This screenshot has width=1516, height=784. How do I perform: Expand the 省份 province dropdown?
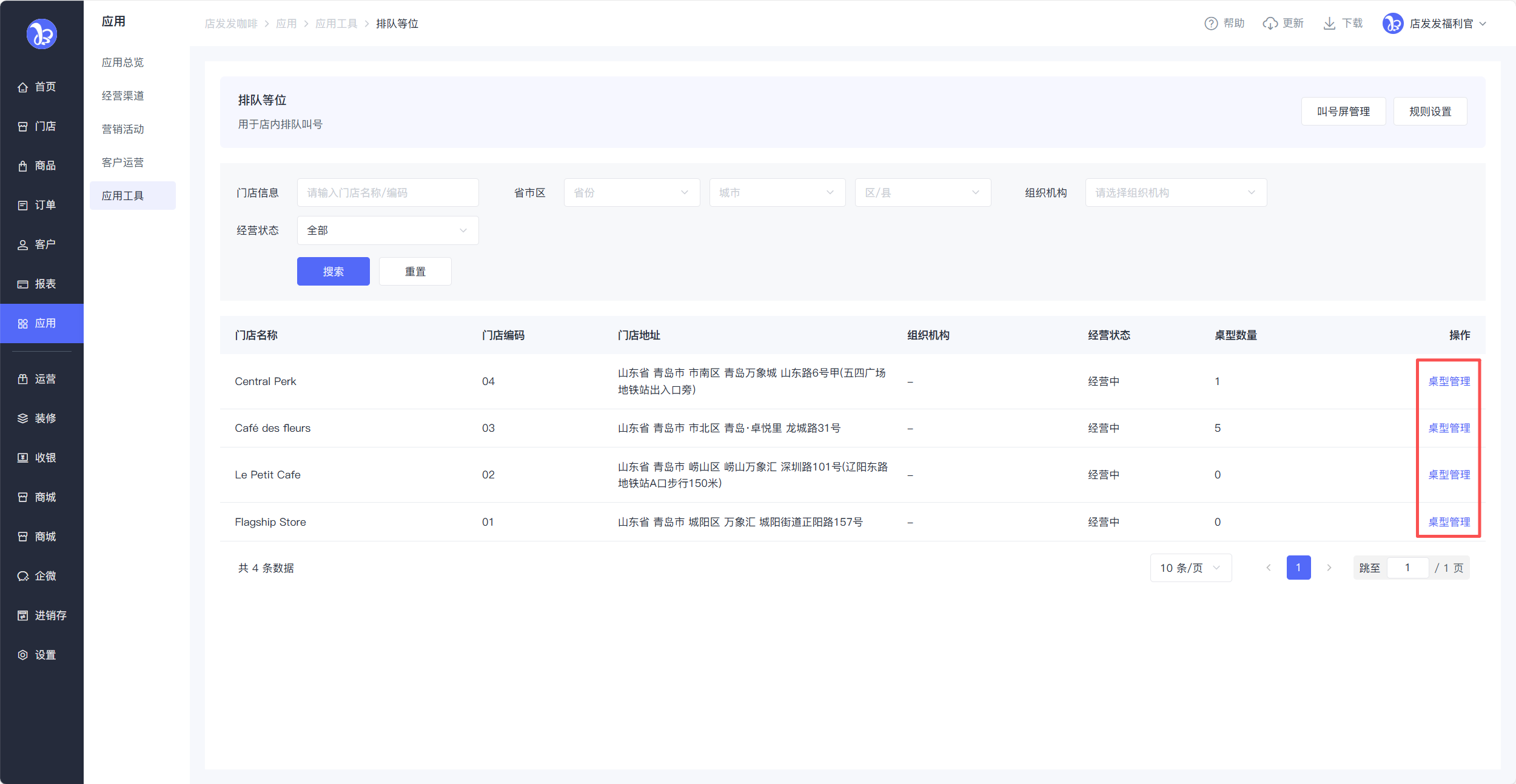pos(631,193)
